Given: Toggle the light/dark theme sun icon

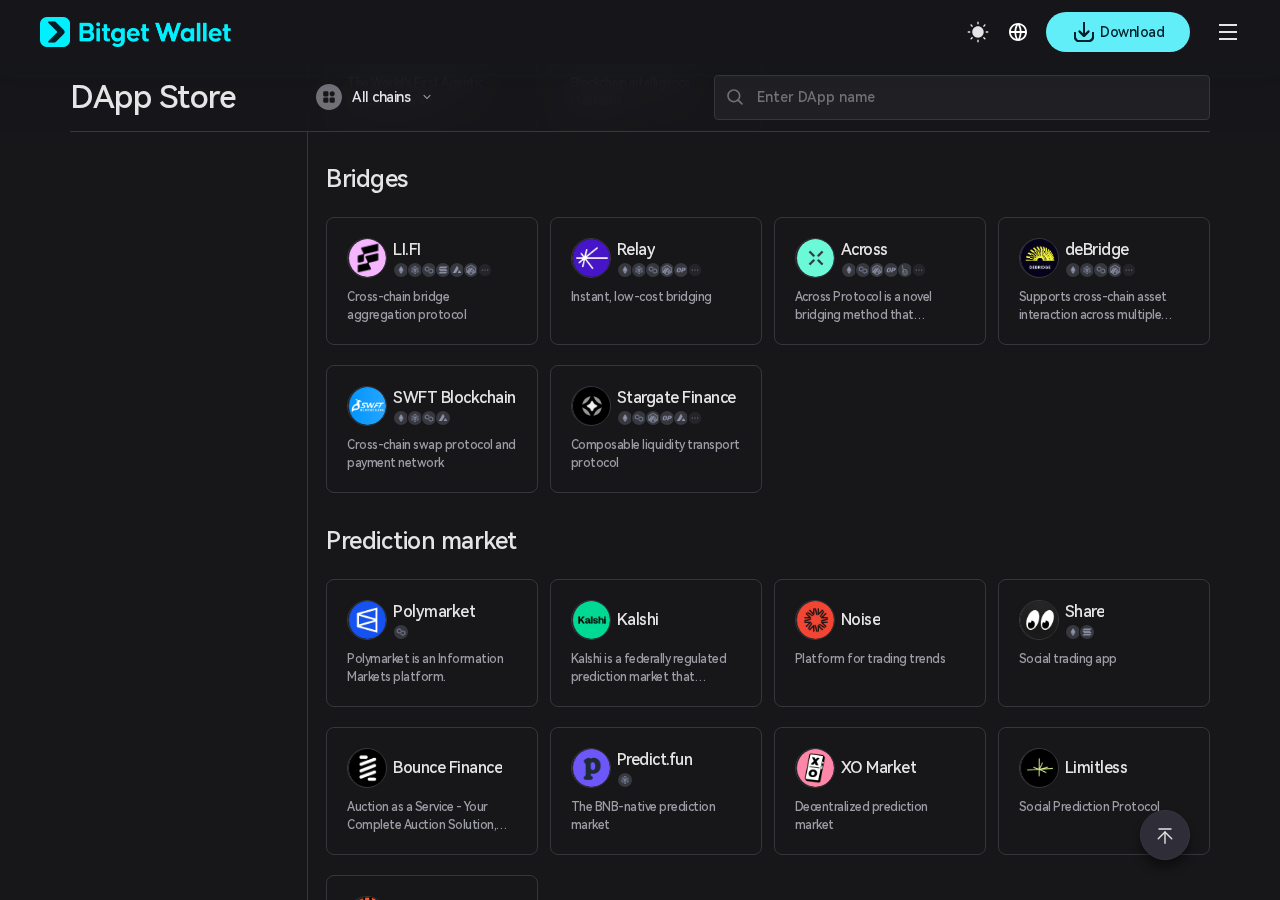Looking at the screenshot, I should click(978, 32).
